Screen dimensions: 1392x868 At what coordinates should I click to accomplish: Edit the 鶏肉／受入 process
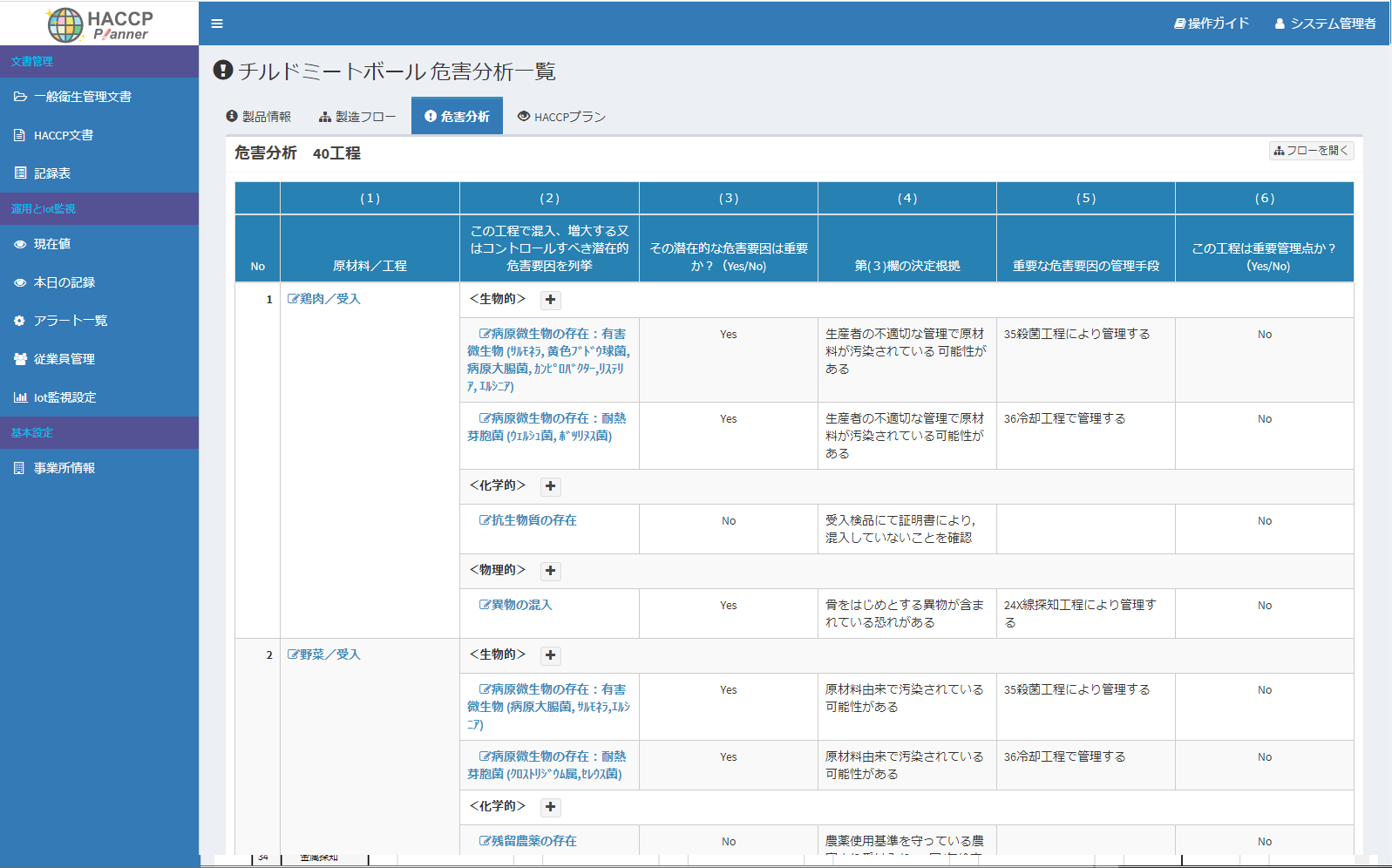click(x=324, y=299)
